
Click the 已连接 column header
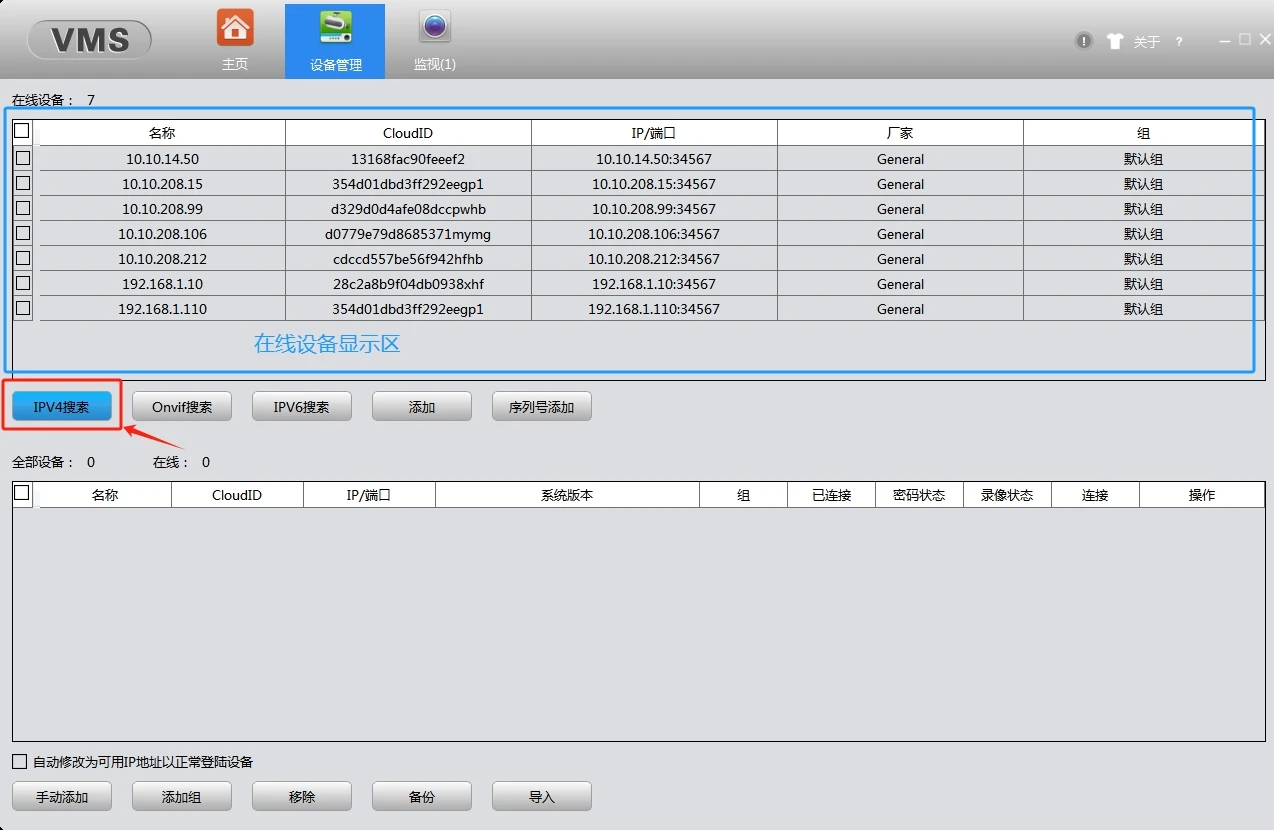831,495
